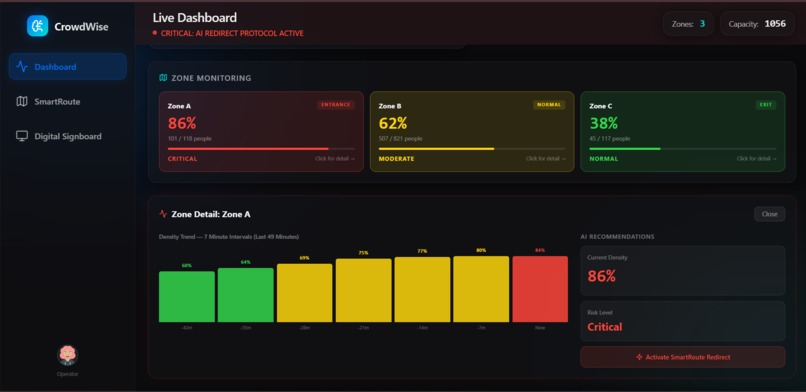Click the CrowdWise logo icon

coord(38,26)
